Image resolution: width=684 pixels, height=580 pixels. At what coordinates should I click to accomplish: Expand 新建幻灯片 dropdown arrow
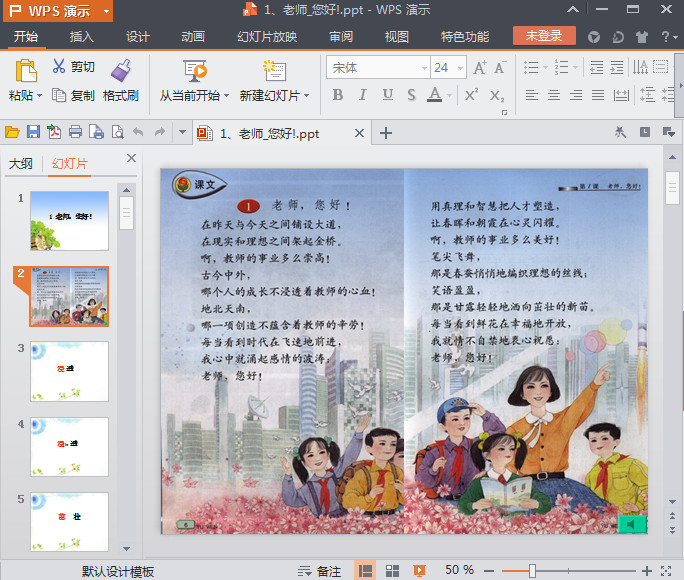click(307, 96)
